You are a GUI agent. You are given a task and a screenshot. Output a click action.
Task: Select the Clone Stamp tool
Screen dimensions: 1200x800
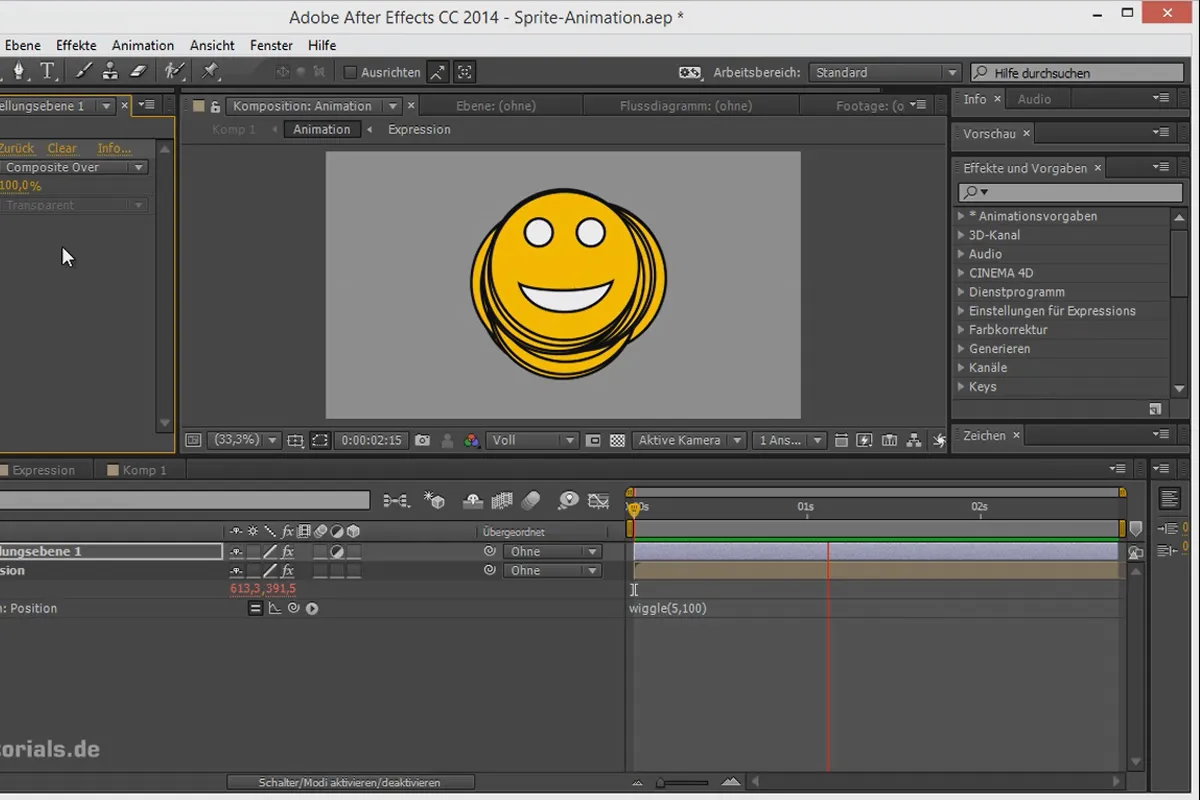pos(110,71)
